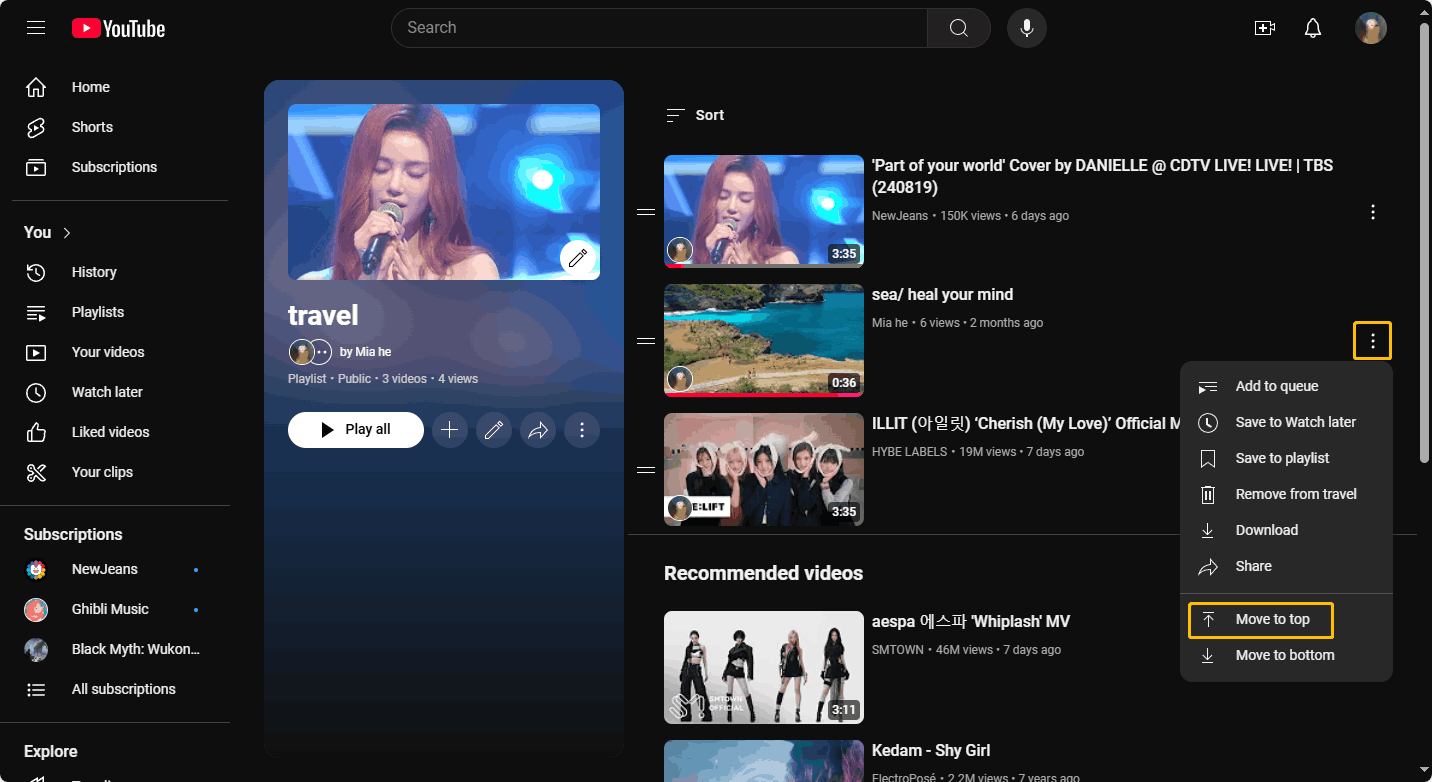1432x782 pixels.
Task: Open the Create video icon
Action: 1265,28
